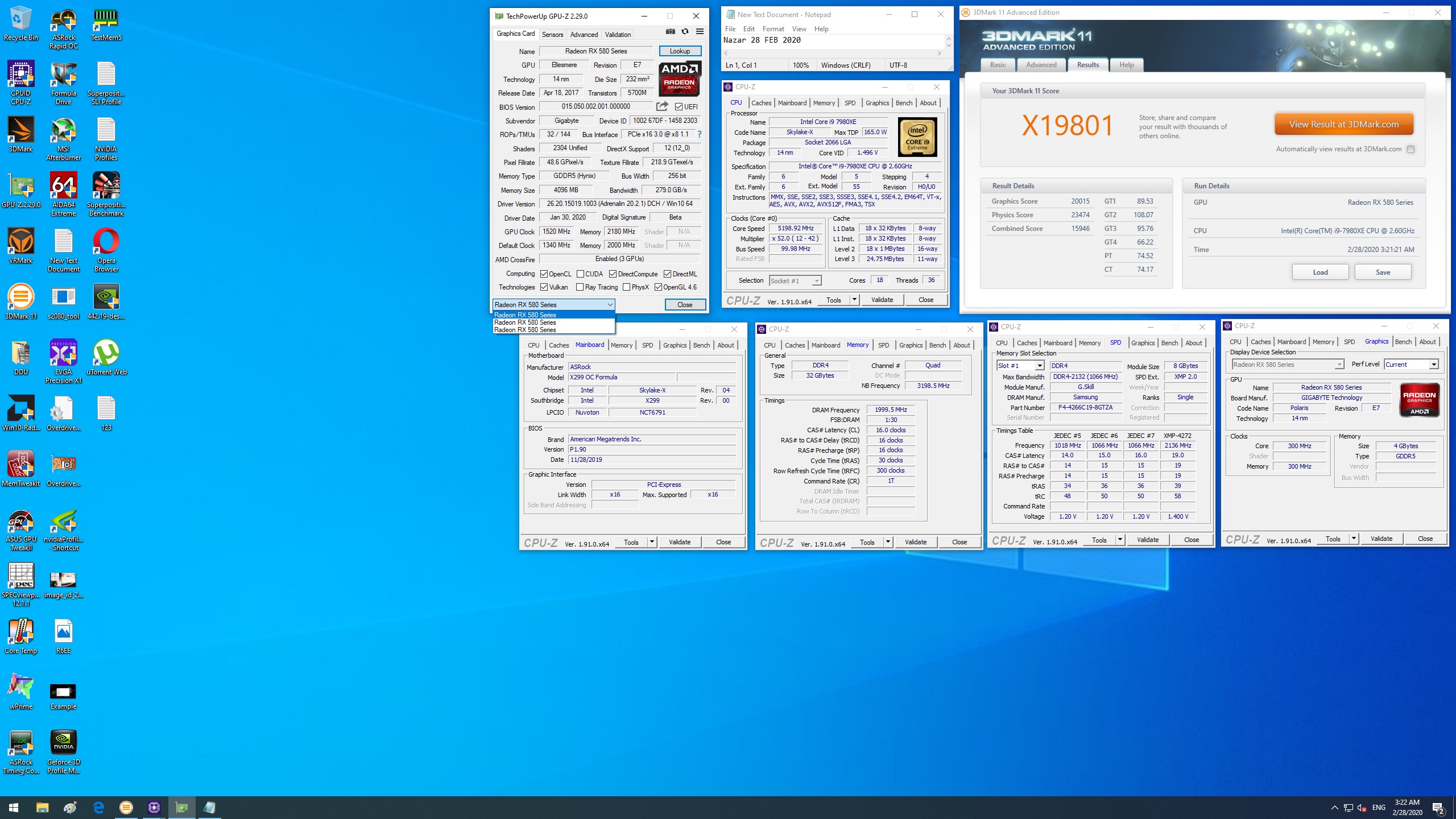Open Caches tab in CPU-Z CPU window
The image size is (1456, 819).
(761, 103)
